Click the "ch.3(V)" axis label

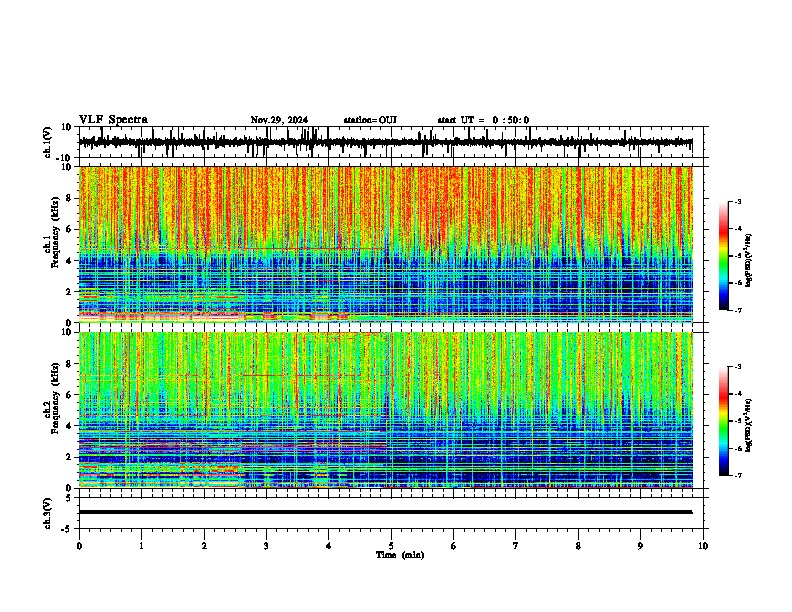[48, 513]
